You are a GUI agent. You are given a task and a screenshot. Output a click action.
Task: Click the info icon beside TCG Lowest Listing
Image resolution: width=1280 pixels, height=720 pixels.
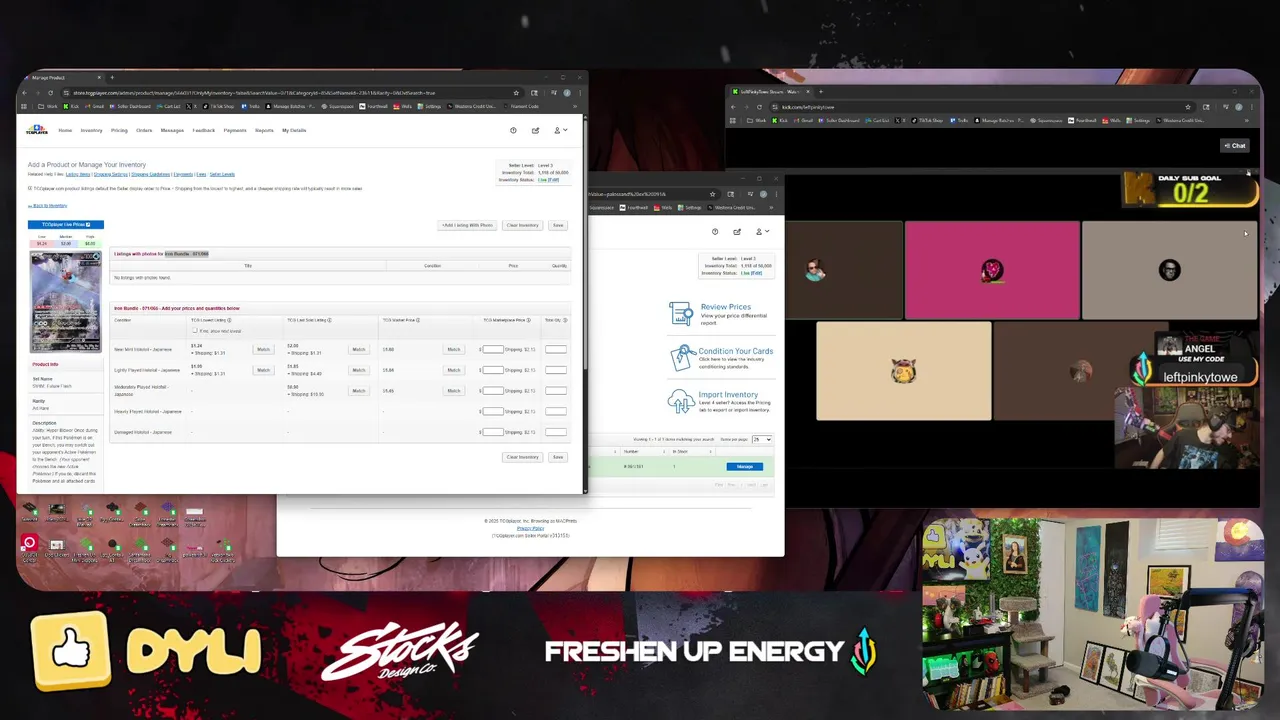[229, 320]
